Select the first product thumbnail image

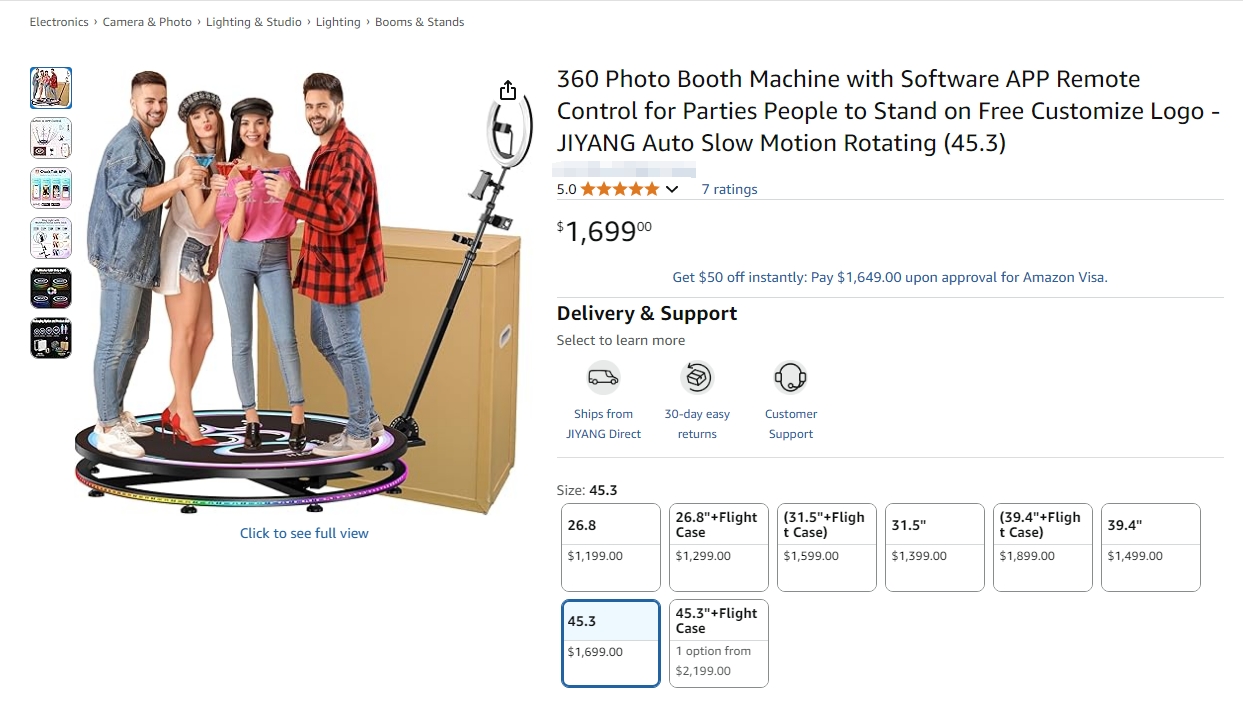coord(51,88)
